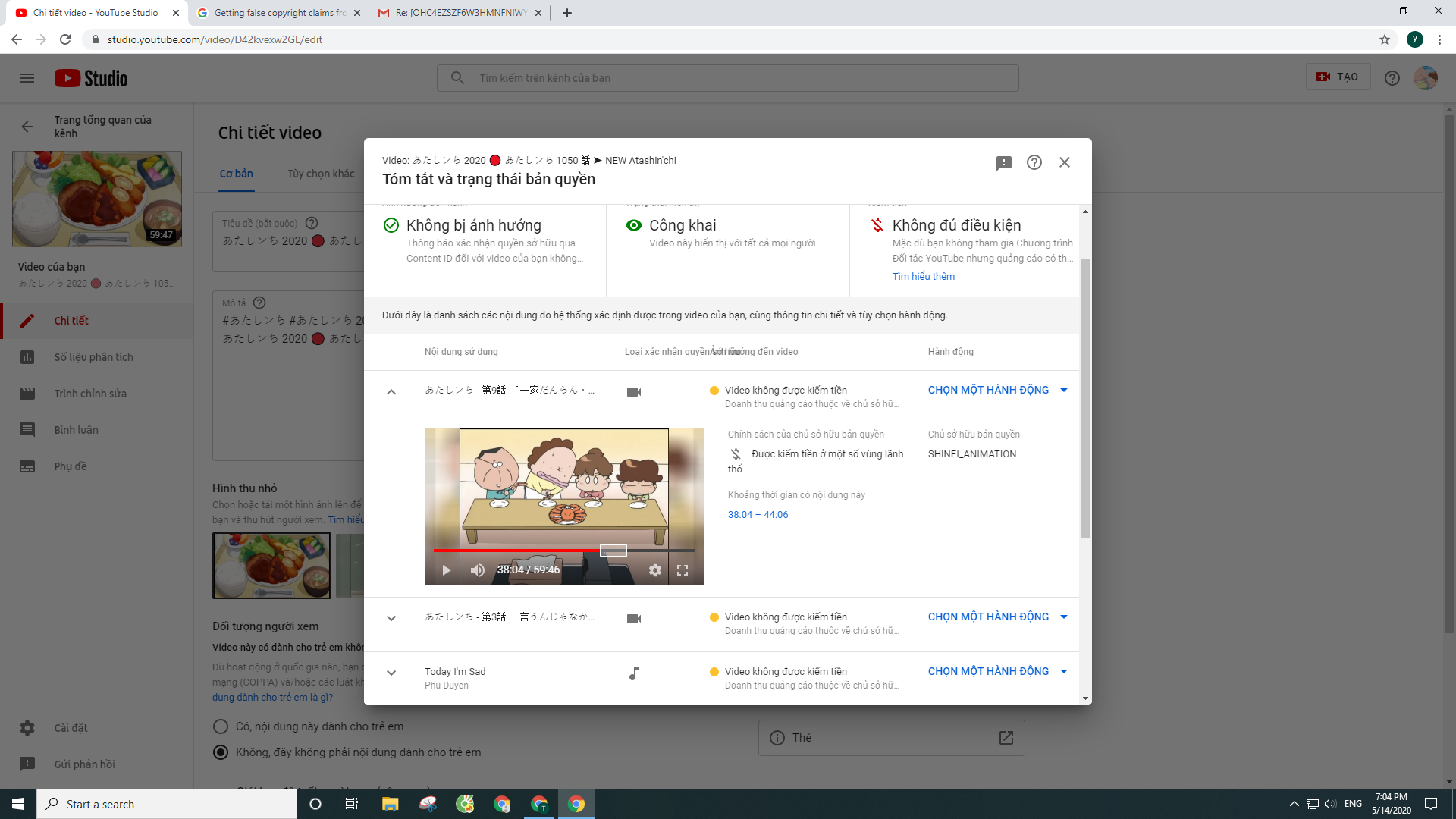Expand the 第3話 claim row
Viewport: 1456px width, 819px height.
click(x=391, y=618)
